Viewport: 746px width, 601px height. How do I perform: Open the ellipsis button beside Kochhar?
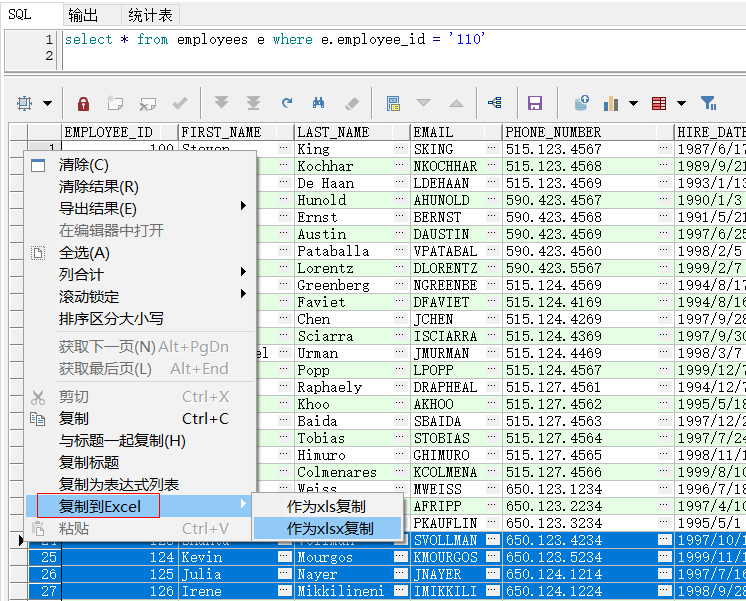point(400,166)
